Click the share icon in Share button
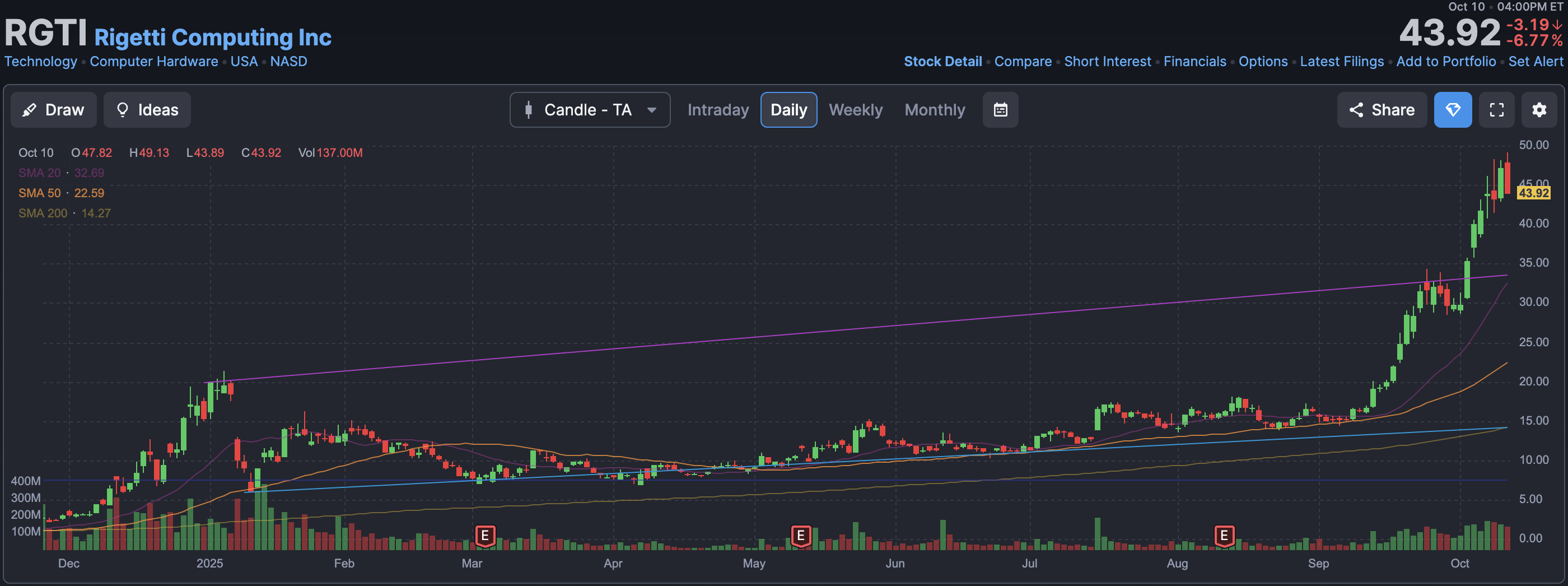Screen dimensions: 1568x586 pyautogui.click(x=1356, y=110)
